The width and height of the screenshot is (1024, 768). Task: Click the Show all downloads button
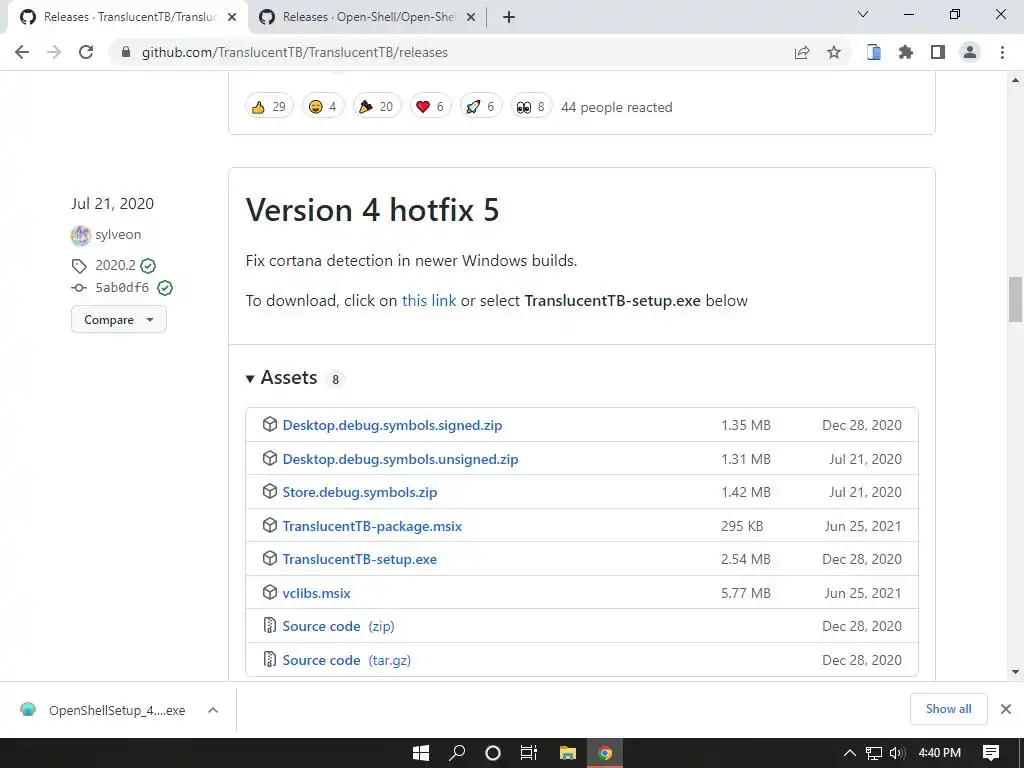pos(948,709)
